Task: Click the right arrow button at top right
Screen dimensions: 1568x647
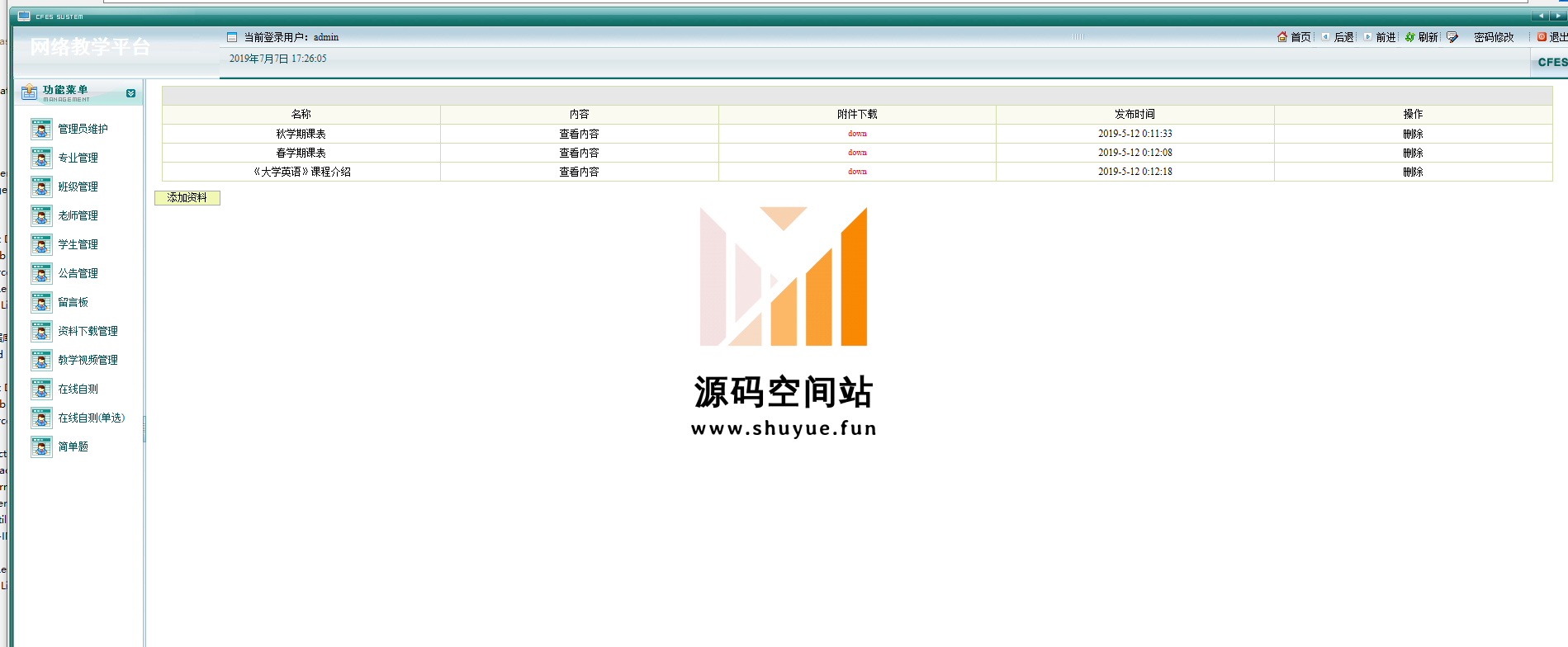Action: [1559, 16]
